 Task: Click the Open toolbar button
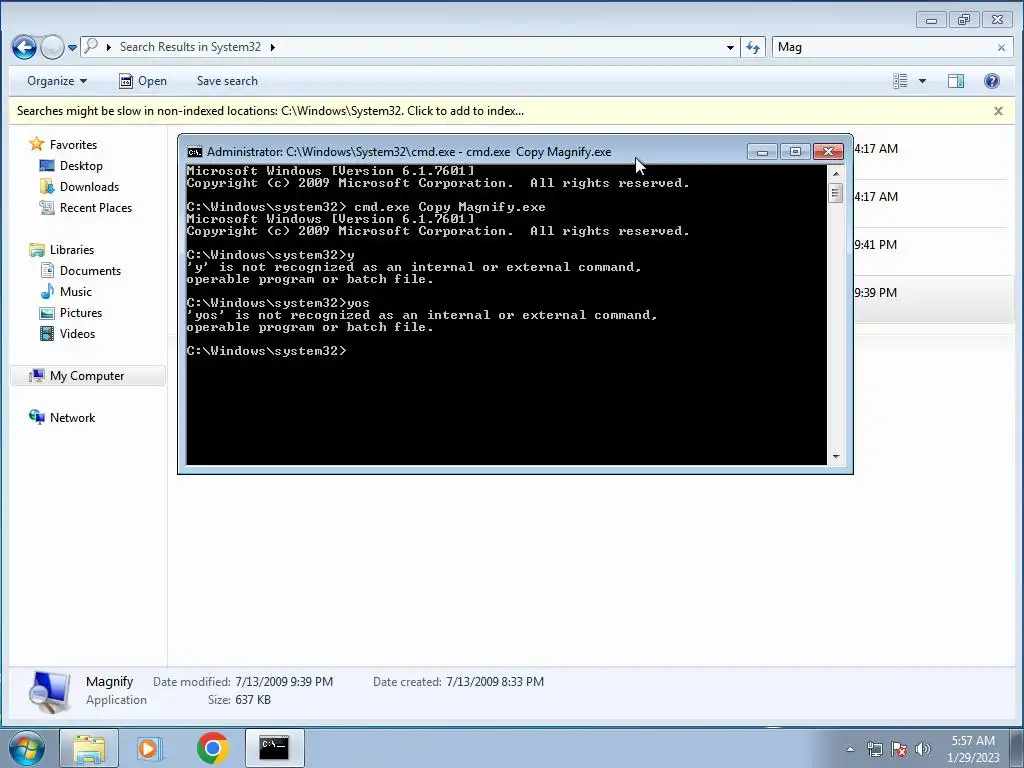(x=143, y=81)
